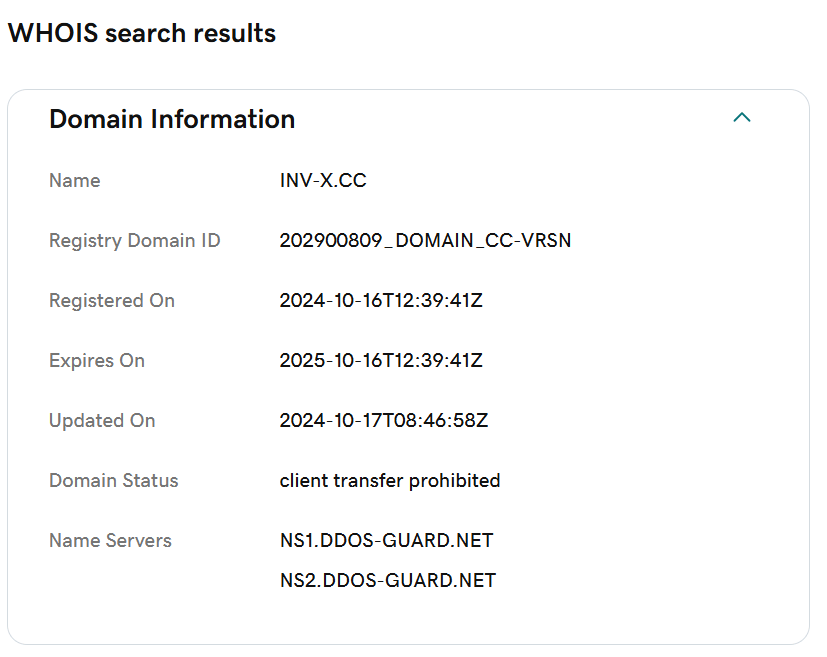Click the DOMAIN_CC-VRSN portion of the registry ID
827x657 pixels.
(x=483, y=240)
